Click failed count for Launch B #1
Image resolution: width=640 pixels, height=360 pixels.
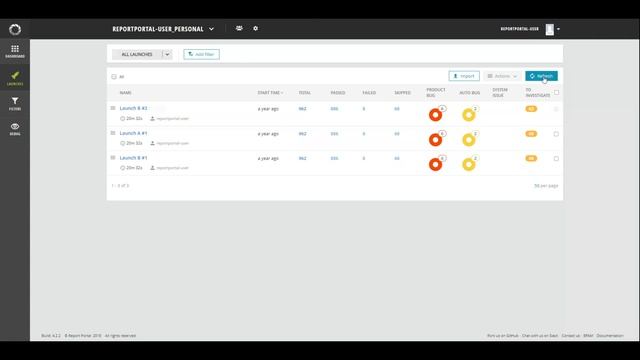click(x=364, y=158)
